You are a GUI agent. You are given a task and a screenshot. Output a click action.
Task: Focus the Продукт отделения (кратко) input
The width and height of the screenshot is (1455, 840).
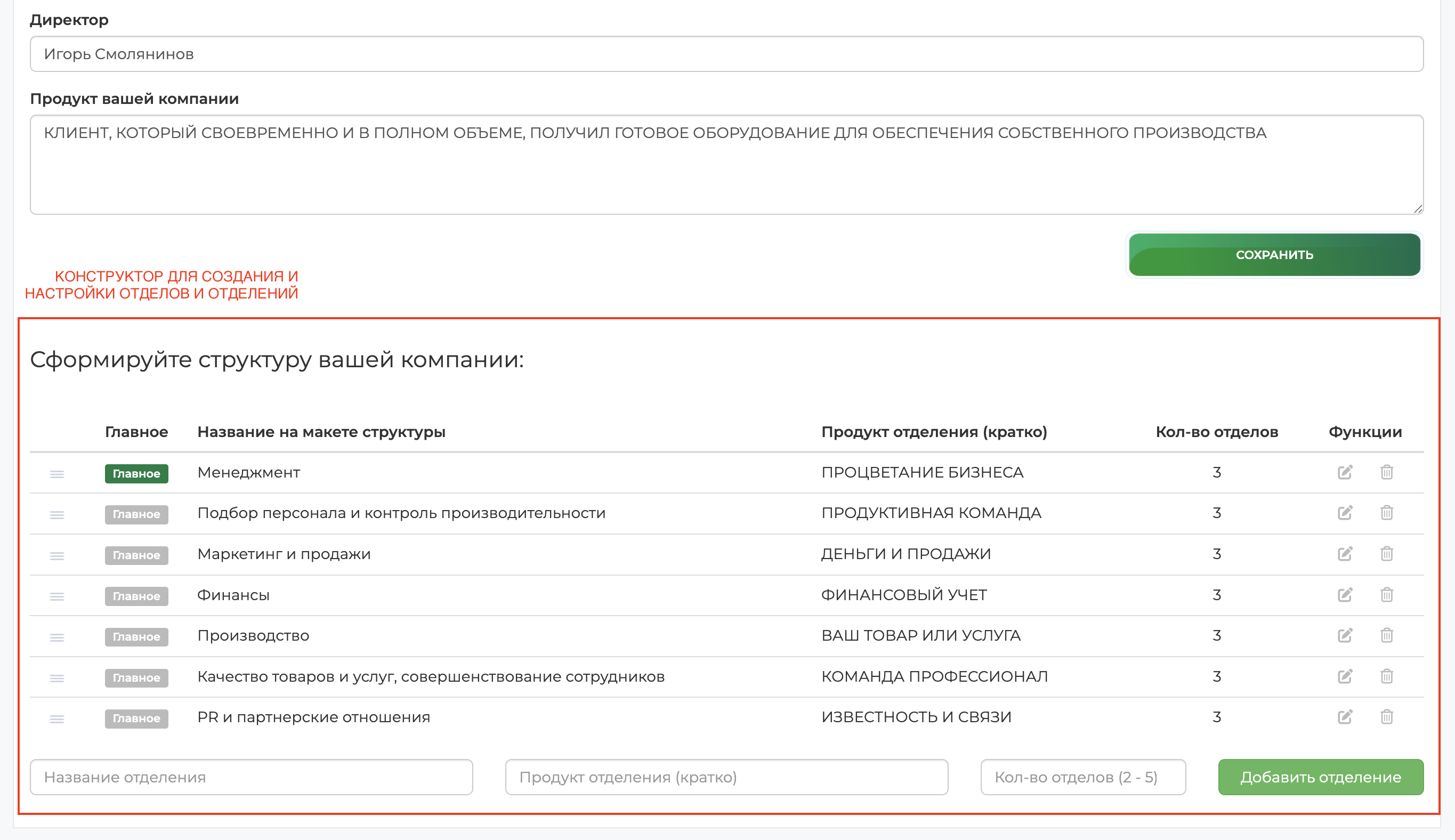point(726,777)
